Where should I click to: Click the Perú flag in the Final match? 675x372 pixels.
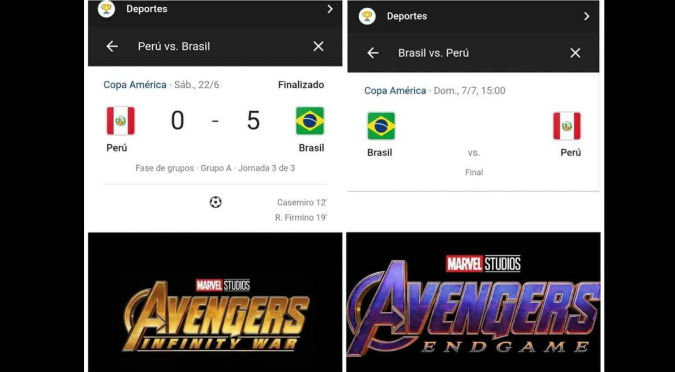click(567, 126)
